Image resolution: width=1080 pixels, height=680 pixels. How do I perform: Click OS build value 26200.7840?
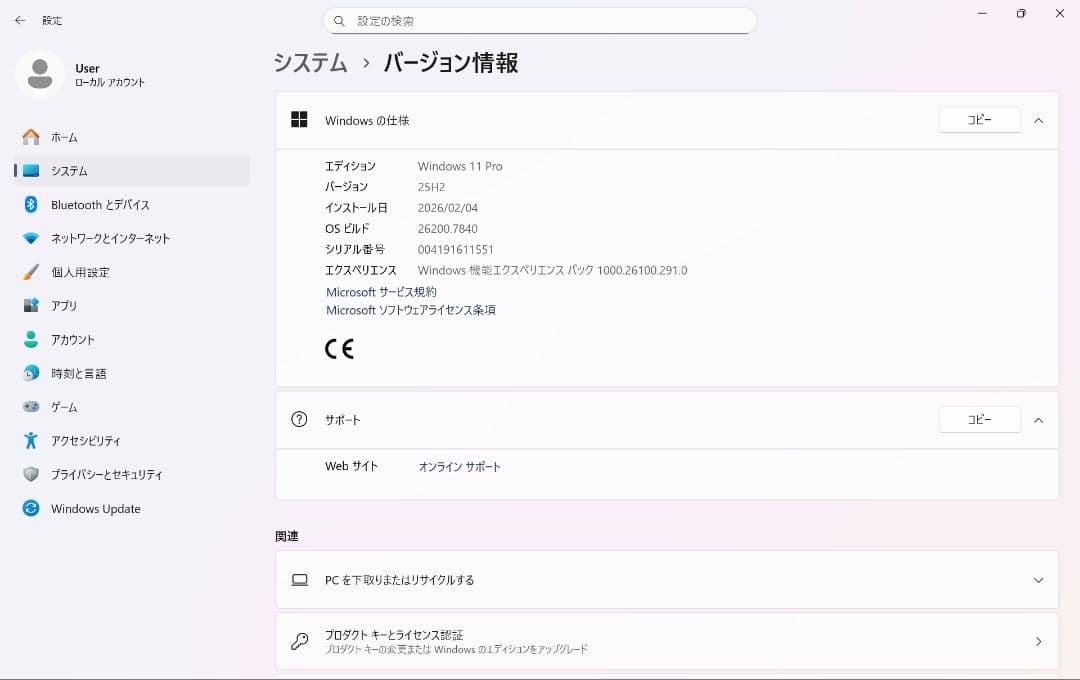tap(448, 228)
